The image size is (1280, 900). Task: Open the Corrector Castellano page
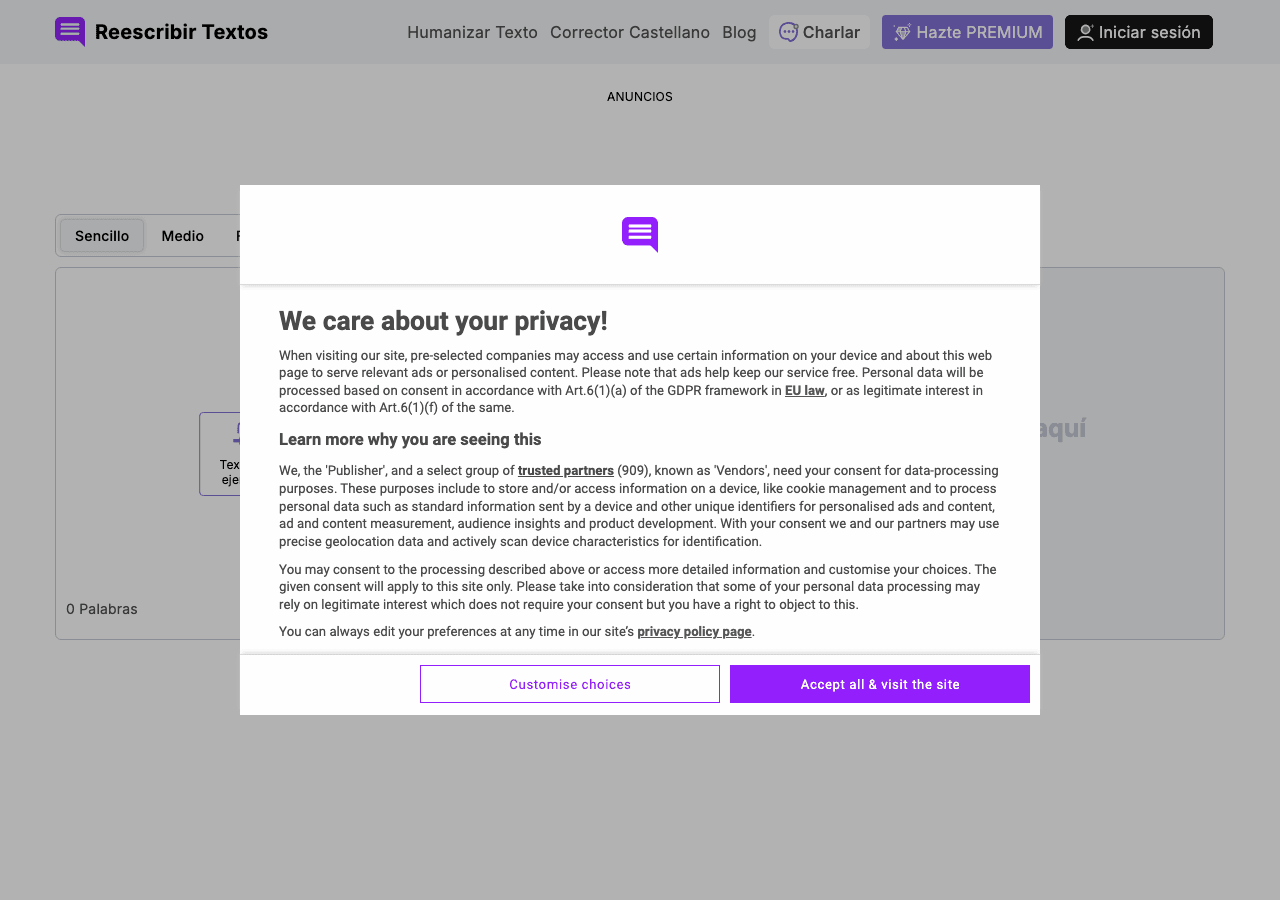[x=630, y=32]
